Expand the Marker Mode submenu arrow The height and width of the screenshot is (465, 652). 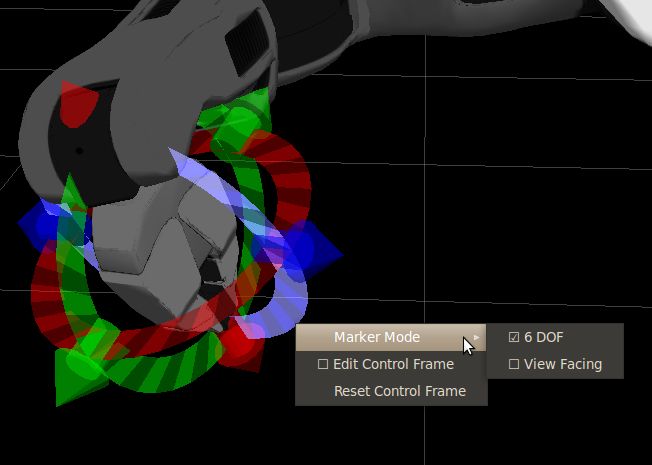pos(477,338)
